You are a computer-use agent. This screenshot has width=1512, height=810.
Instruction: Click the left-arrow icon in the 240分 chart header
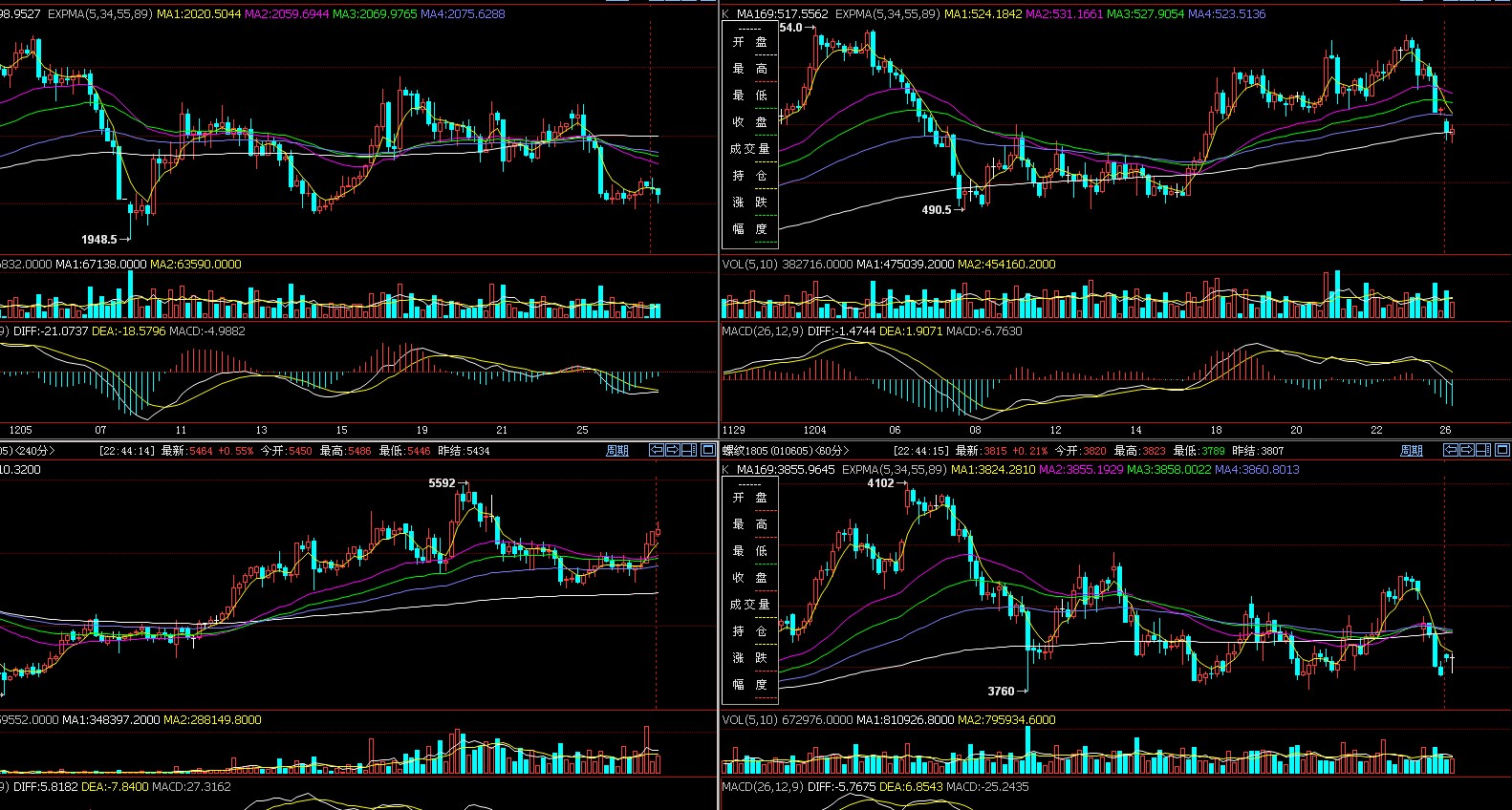(x=657, y=450)
